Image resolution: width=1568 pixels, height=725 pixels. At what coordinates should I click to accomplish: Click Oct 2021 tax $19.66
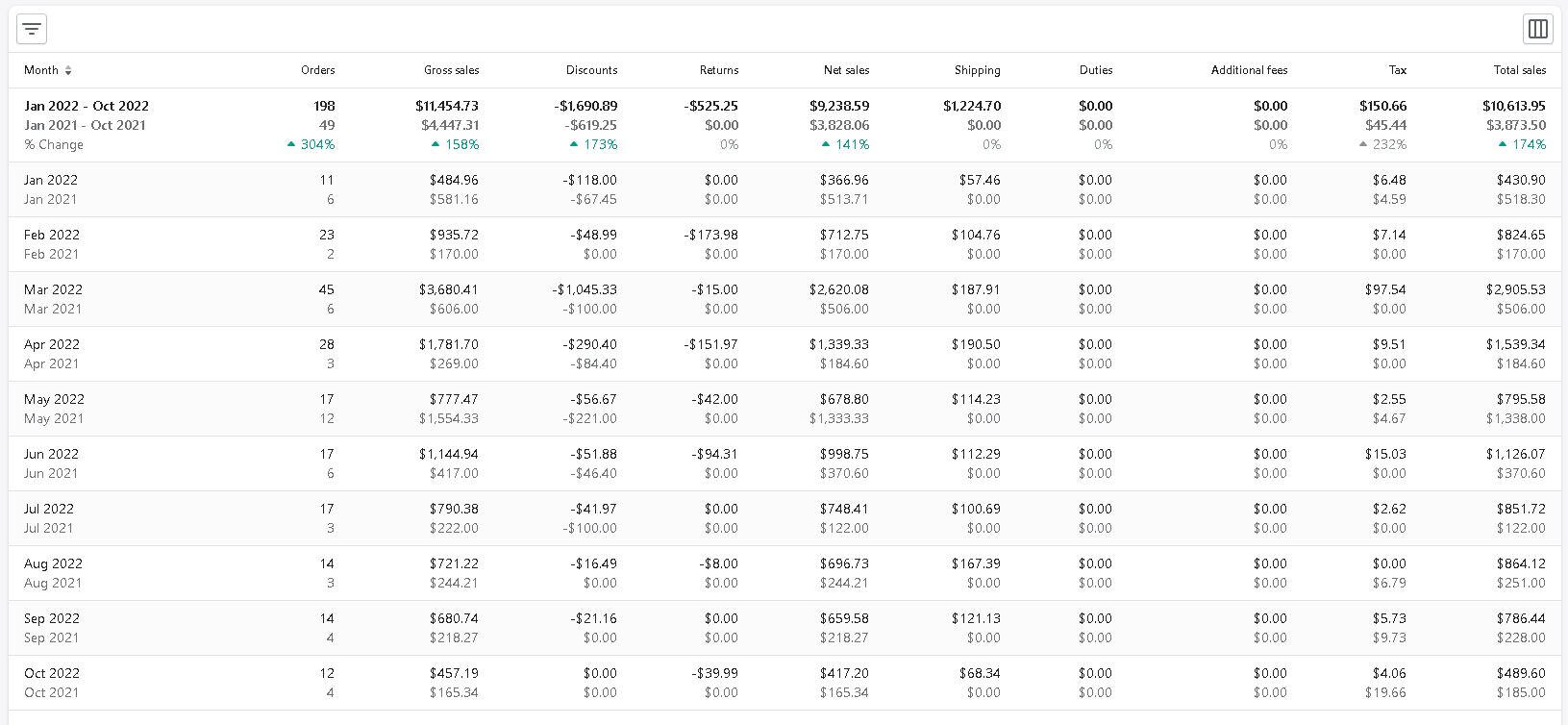(1385, 692)
